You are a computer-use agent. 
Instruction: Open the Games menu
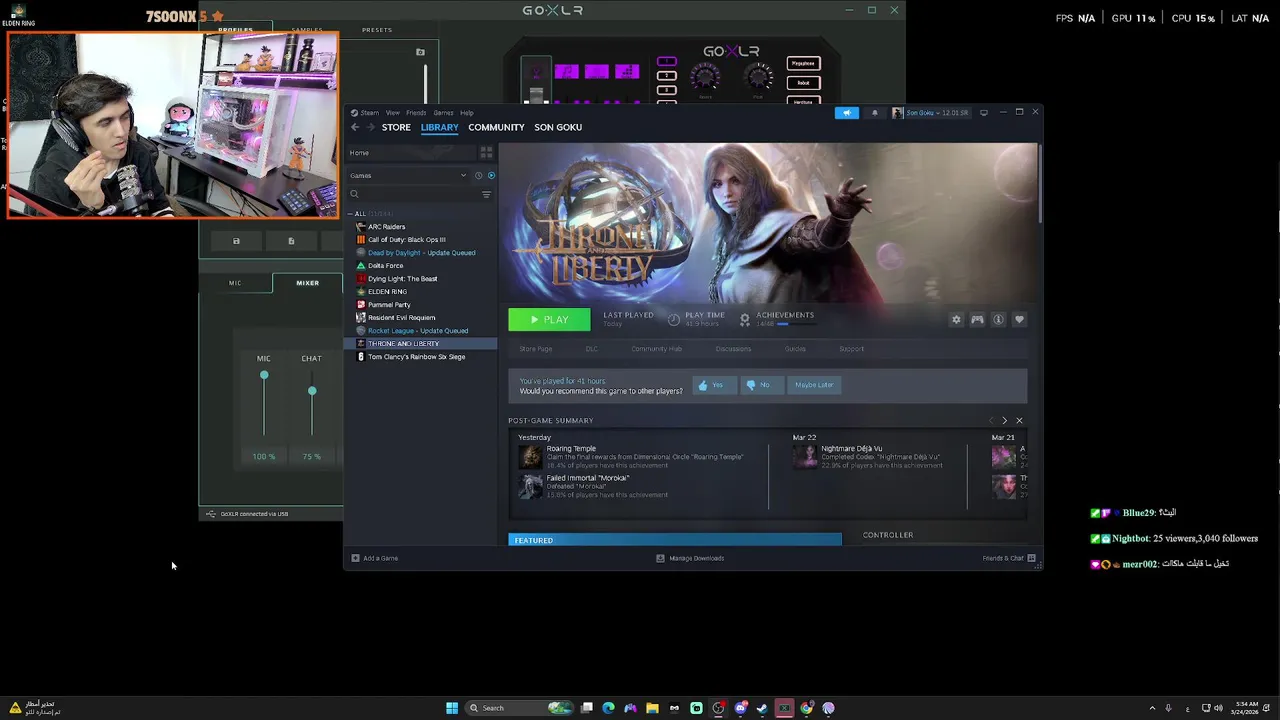(443, 113)
